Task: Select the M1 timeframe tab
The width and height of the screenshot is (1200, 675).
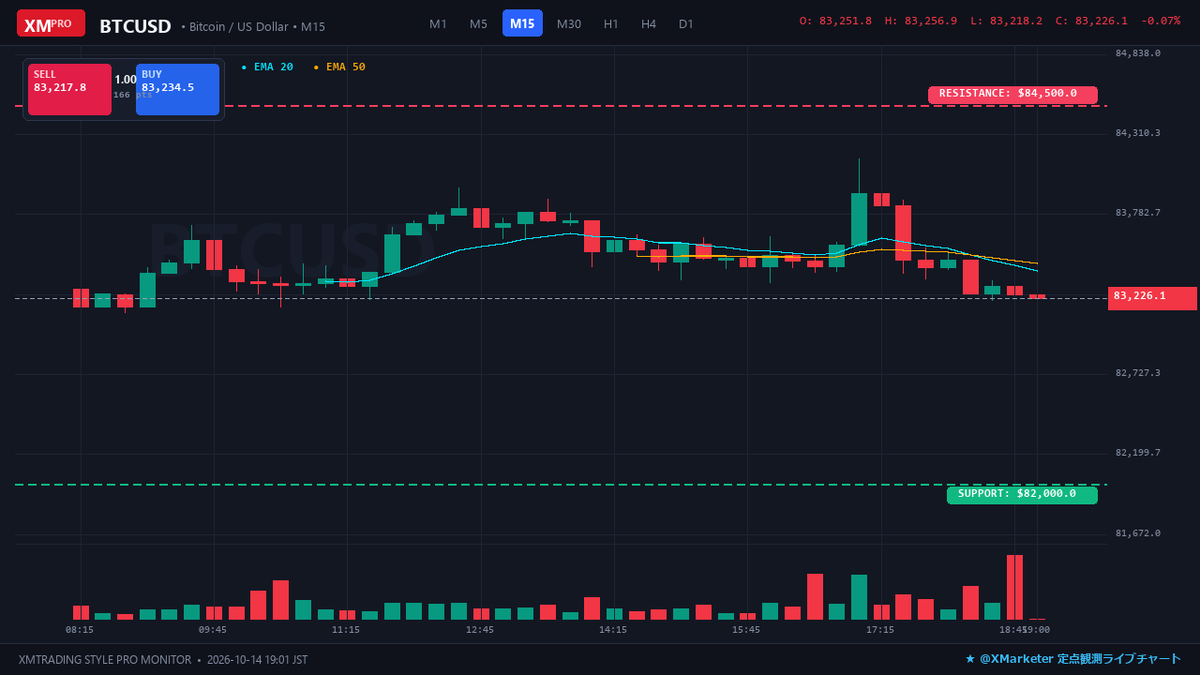Action: coord(438,24)
